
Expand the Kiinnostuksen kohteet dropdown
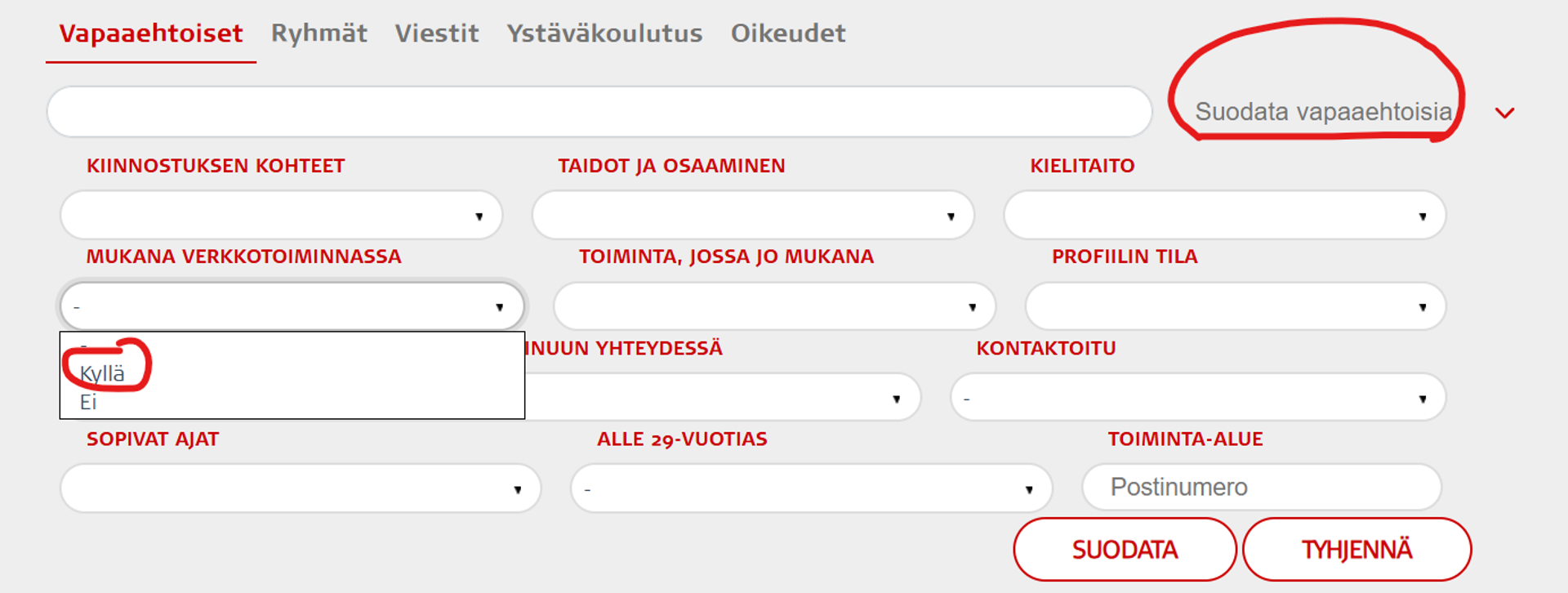coord(281,216)
